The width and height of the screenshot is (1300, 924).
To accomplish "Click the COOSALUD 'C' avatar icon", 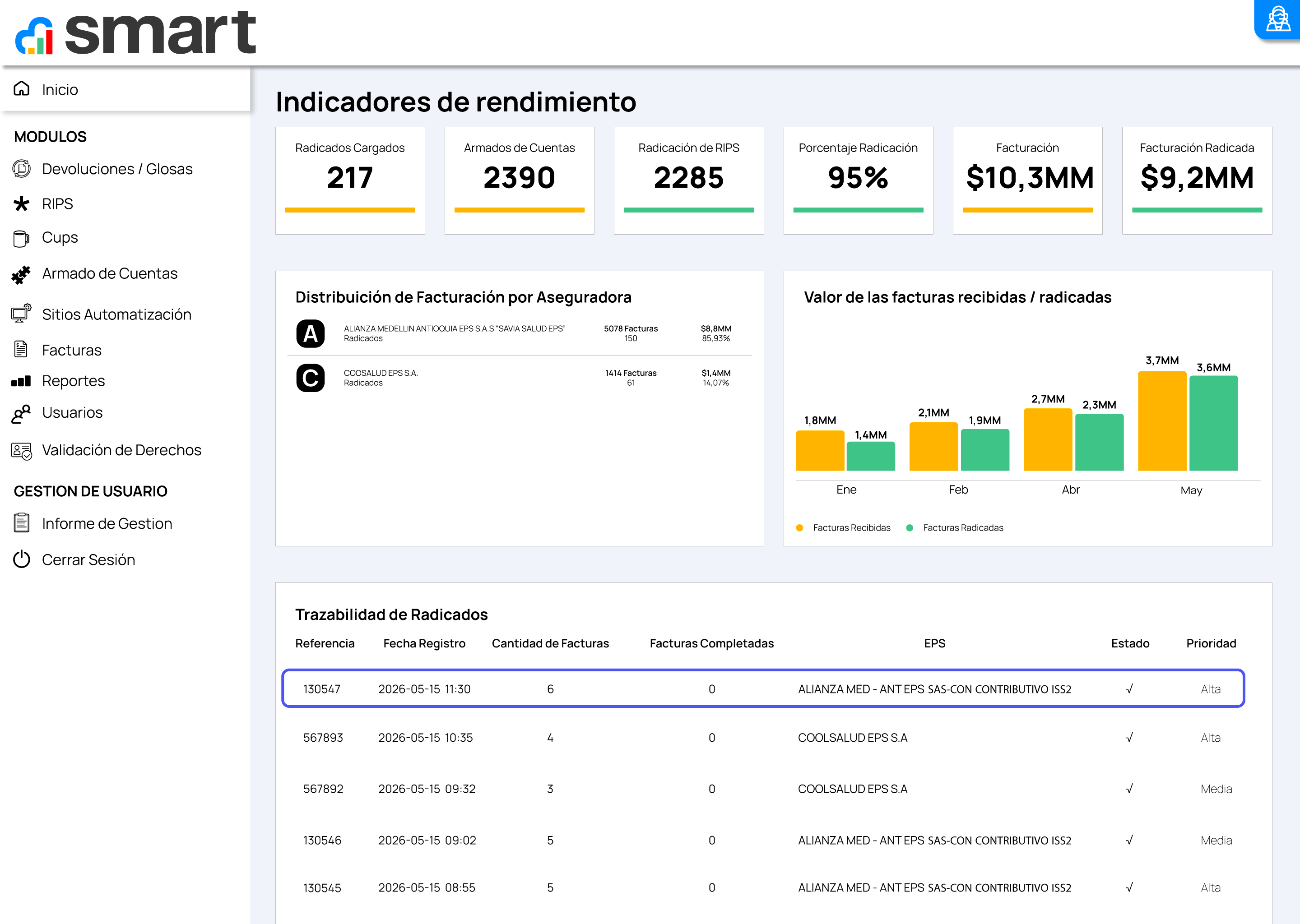I will 310,378.
